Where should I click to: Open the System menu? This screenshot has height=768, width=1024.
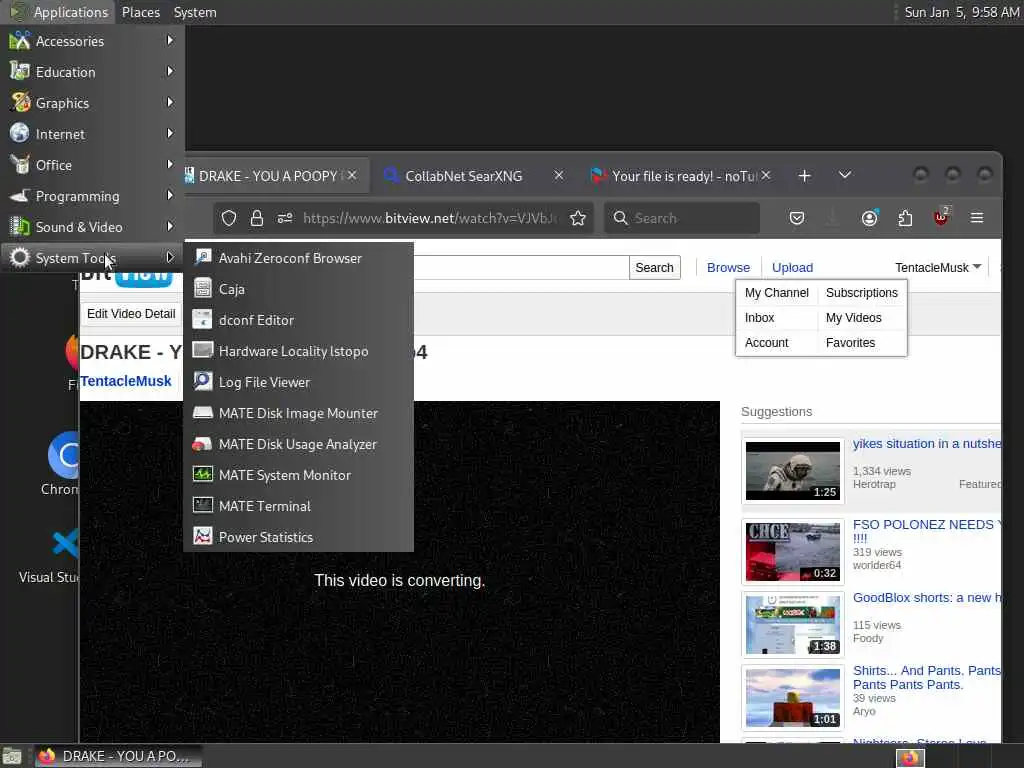pyautogui.click(x=195, y=12)
